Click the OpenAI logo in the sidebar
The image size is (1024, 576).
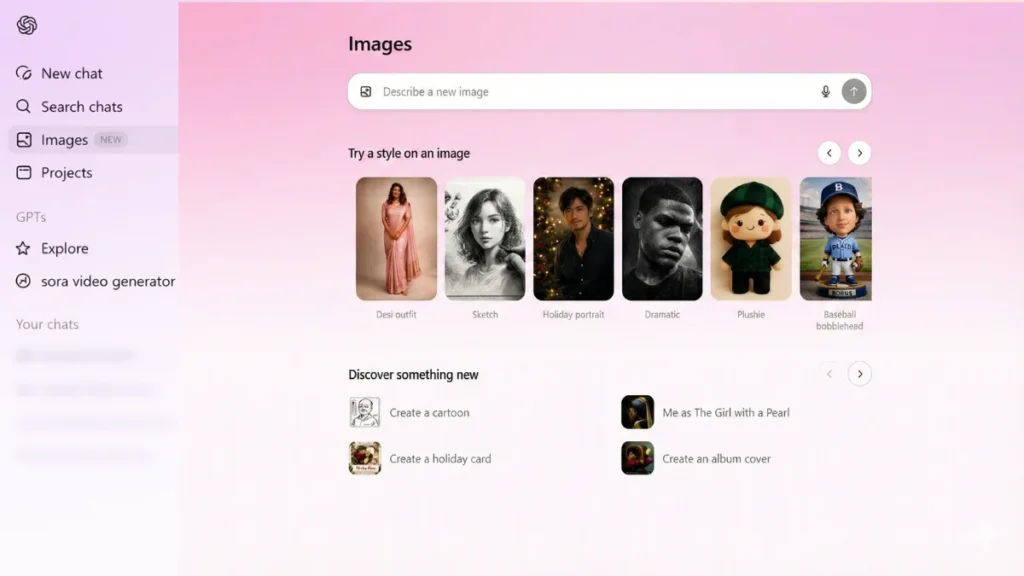pos(27,28)
